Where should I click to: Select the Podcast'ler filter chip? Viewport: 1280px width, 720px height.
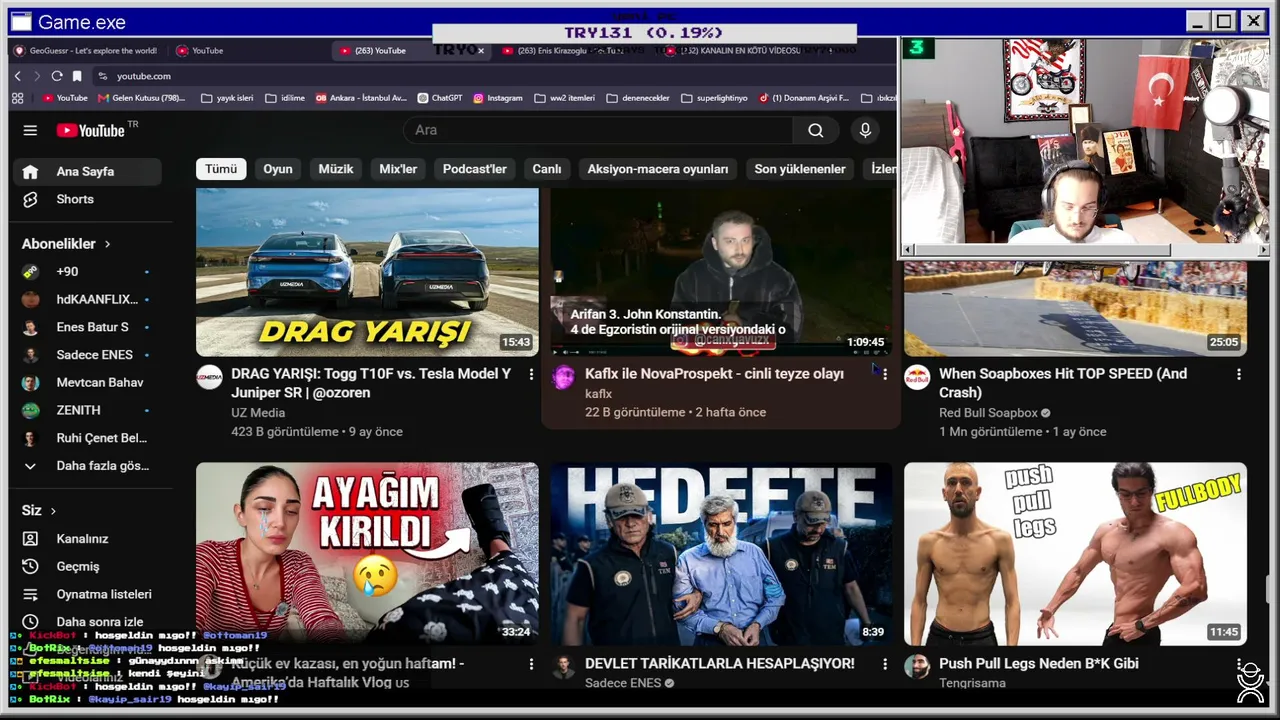pos(475,169)
